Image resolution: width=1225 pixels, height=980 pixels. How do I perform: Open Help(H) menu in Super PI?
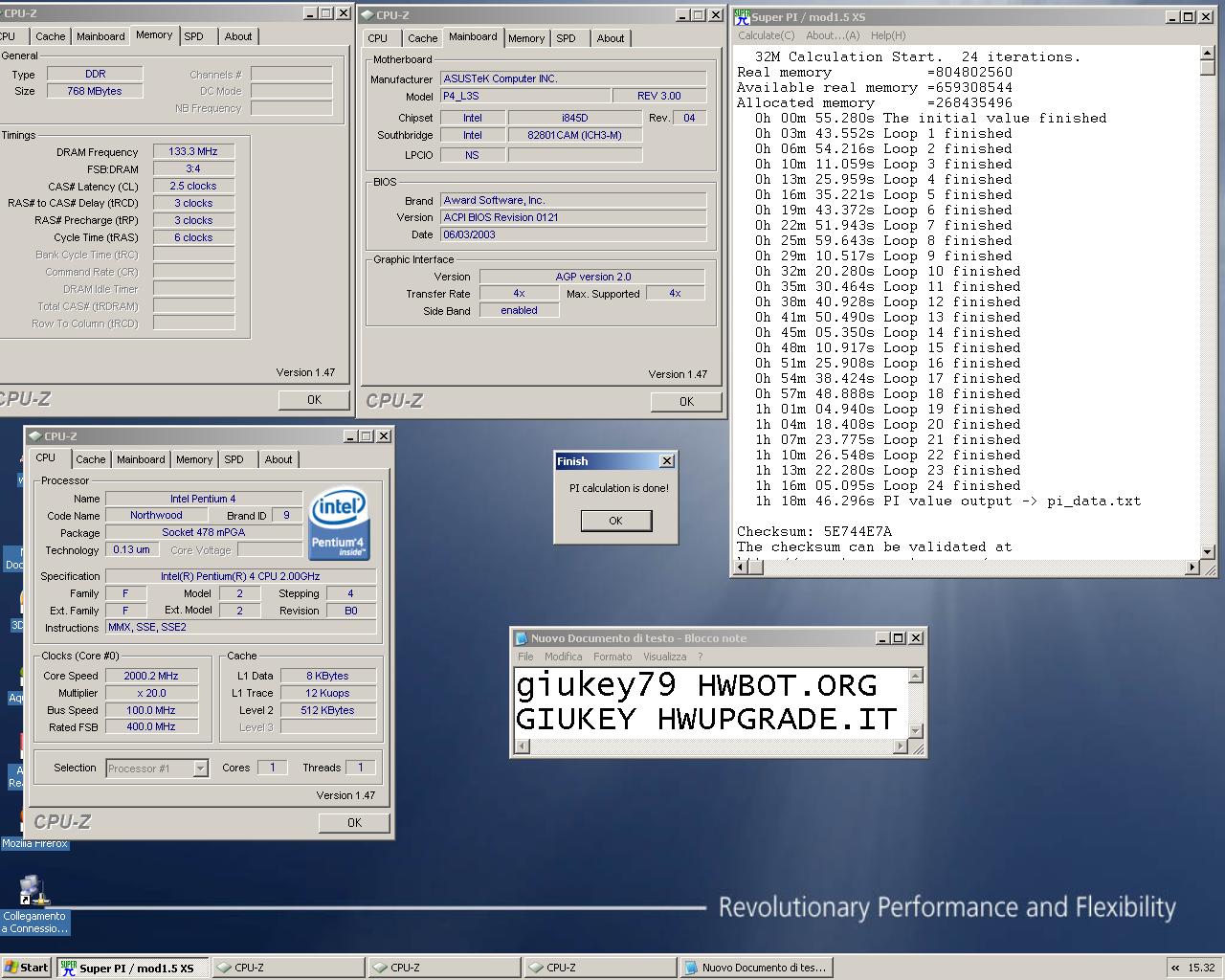click(x=888, y=35)
